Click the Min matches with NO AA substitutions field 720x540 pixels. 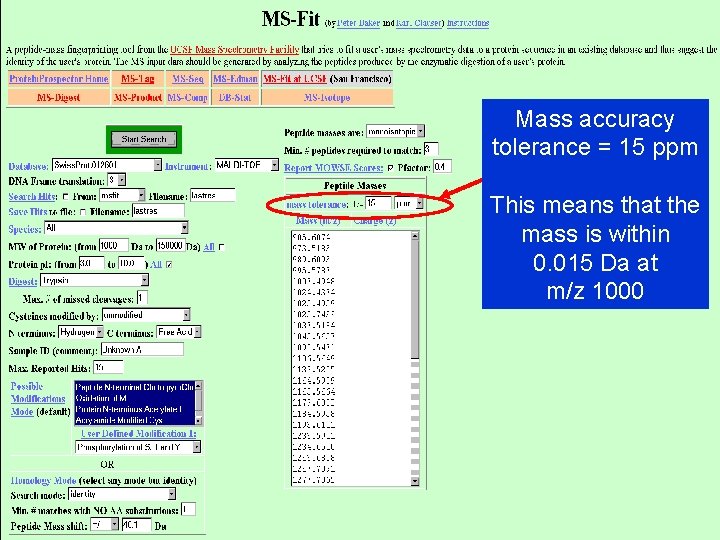point(188,509)
